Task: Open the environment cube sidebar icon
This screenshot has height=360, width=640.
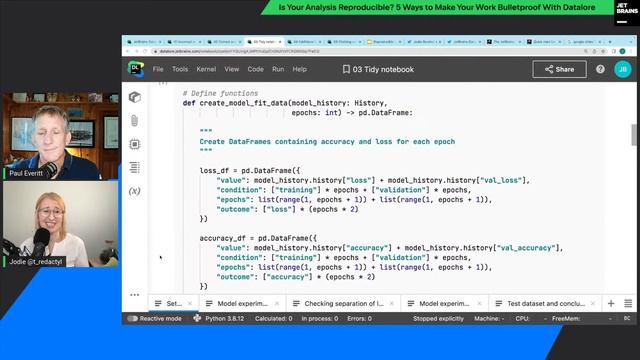Action: tap(135, 97)
